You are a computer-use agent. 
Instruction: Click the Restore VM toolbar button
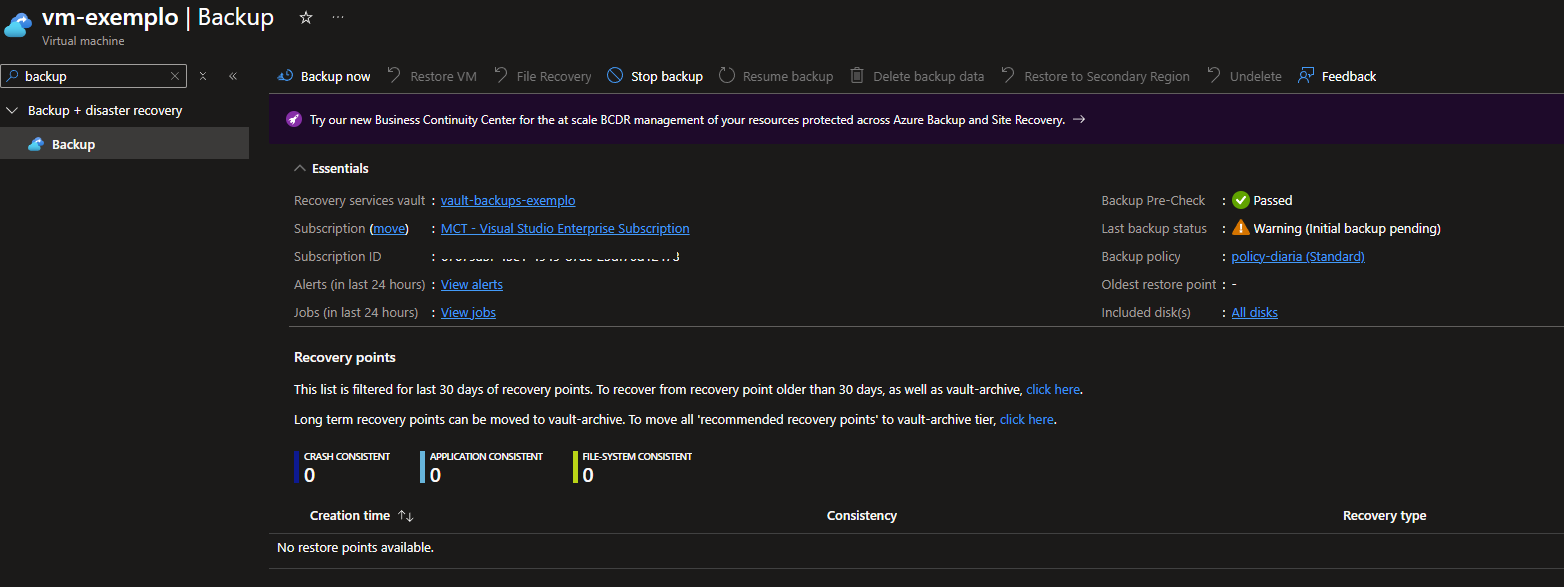pos(432,76)
